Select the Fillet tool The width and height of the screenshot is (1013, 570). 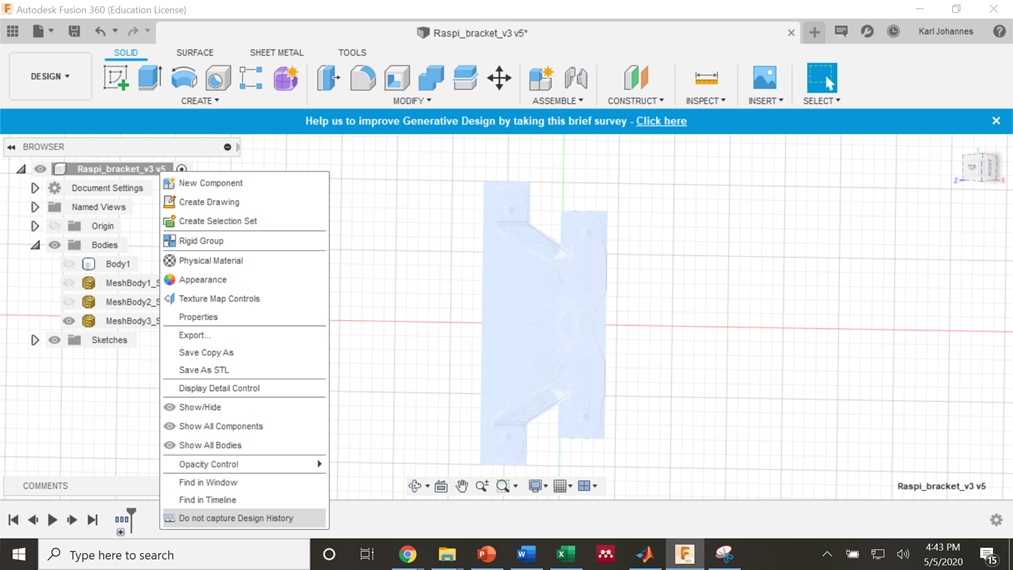click(x=362, y=78)
